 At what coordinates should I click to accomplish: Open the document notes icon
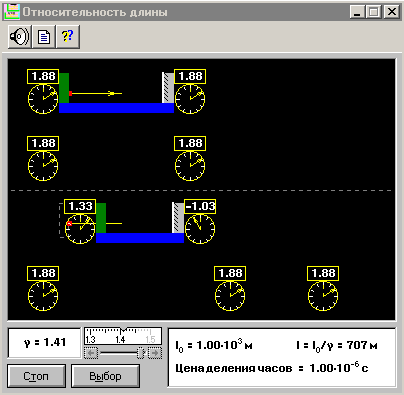tap(44, 37)
